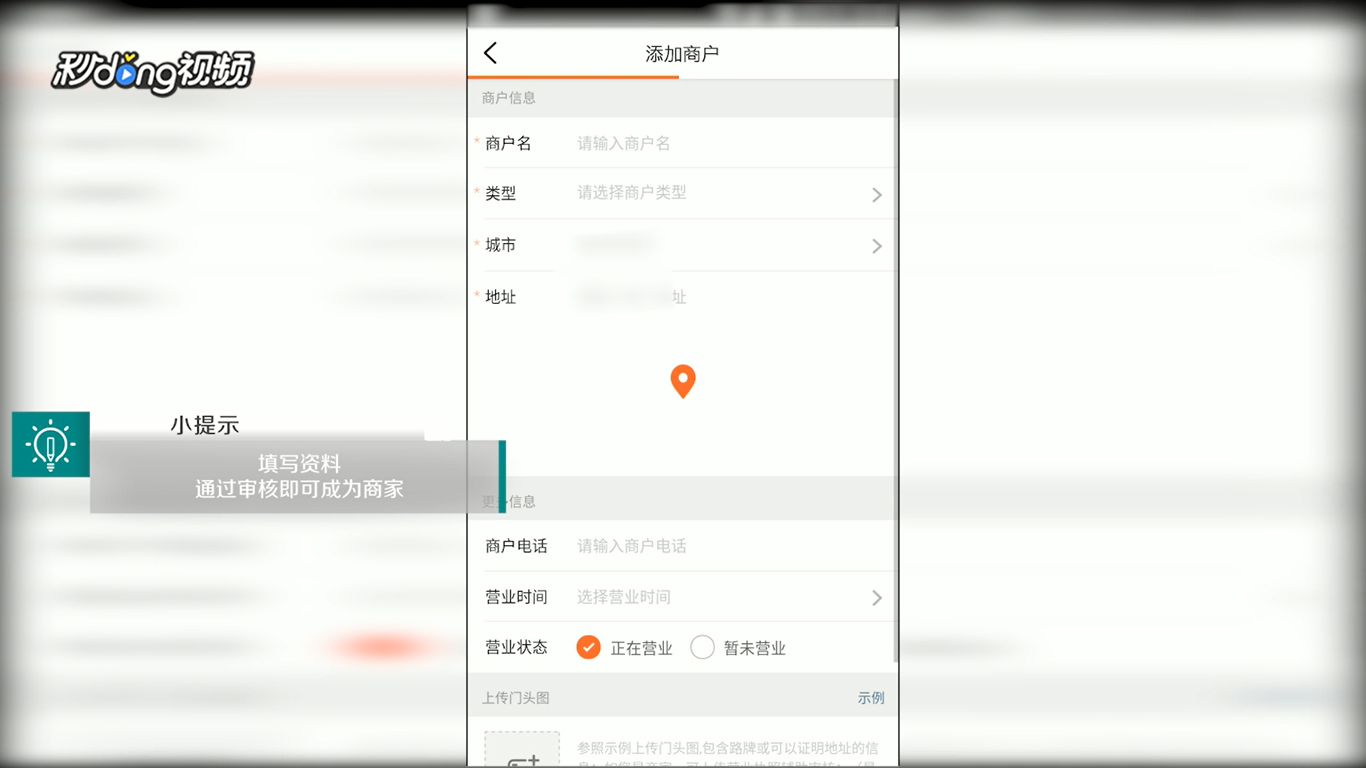Tap the orange map pin marker
The width and height of the screenshot is (1366, 768).
[x=683, y=380]
